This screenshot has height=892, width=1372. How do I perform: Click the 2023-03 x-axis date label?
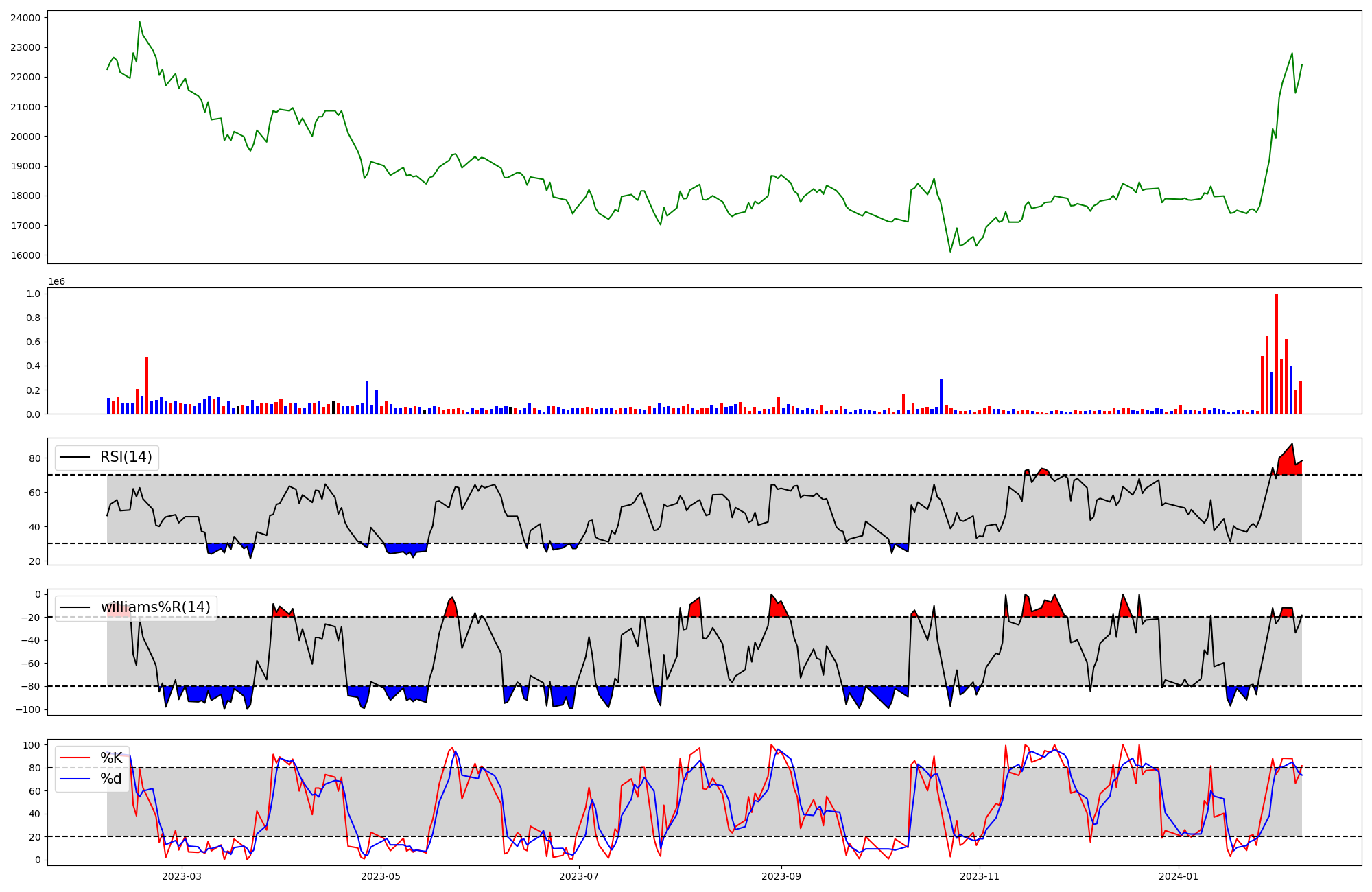pyautogui.click(x=182, y=876)
